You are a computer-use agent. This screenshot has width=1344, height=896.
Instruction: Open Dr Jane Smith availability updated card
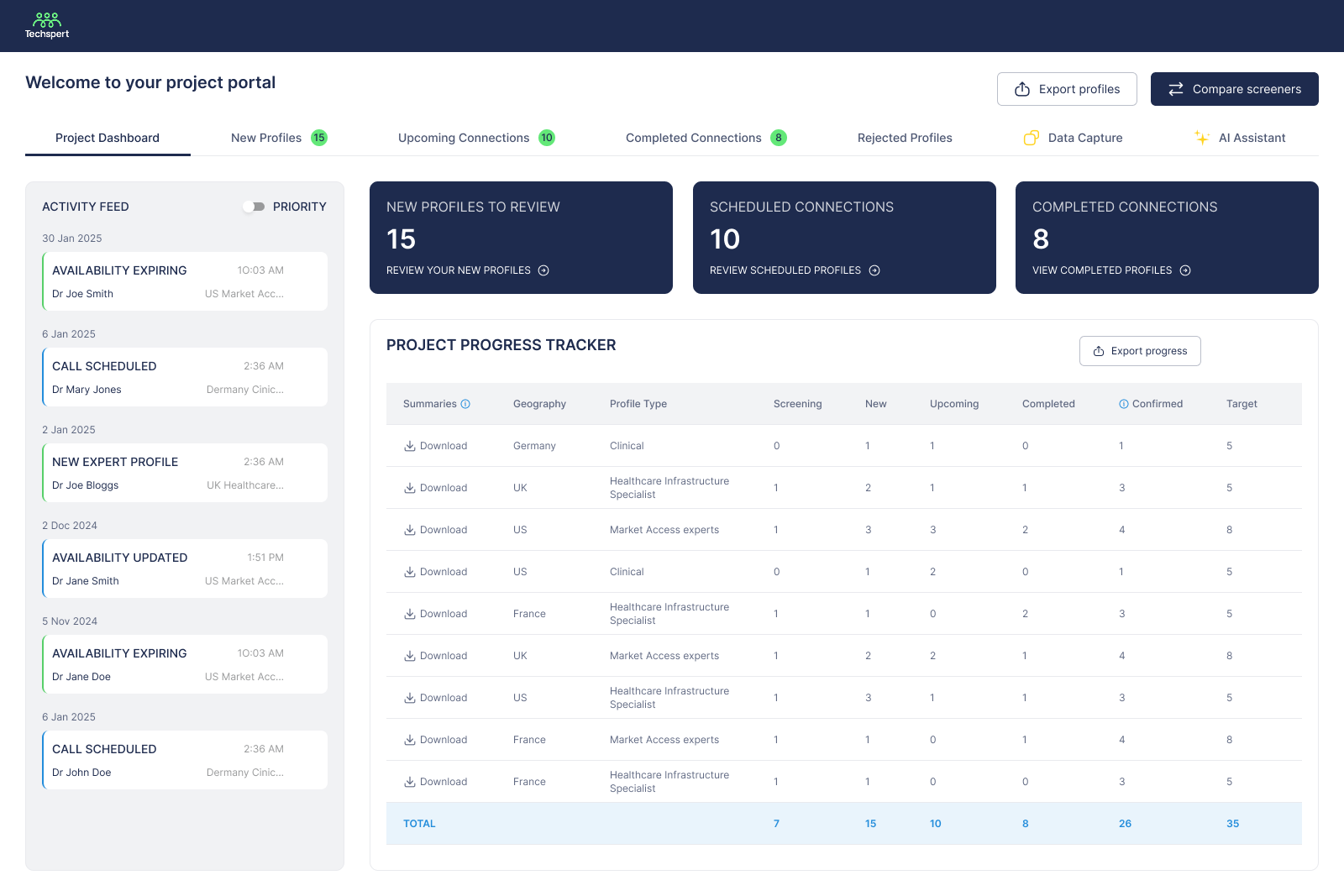[x=185, y=569]
